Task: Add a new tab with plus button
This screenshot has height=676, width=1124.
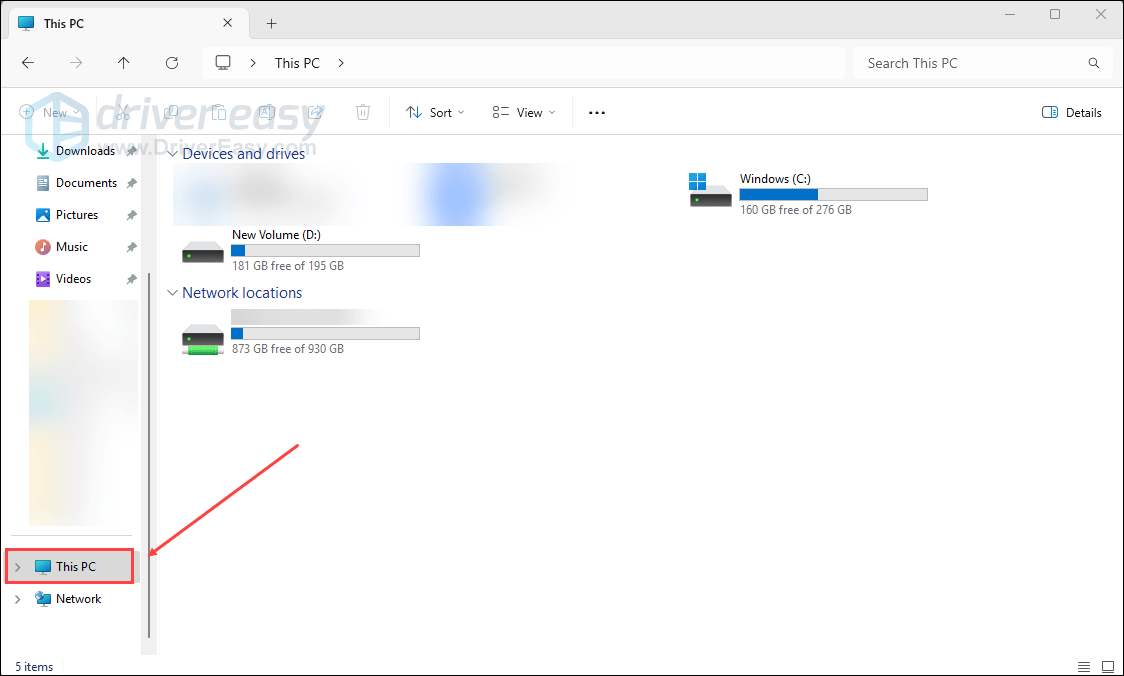Action: (271, 23)
